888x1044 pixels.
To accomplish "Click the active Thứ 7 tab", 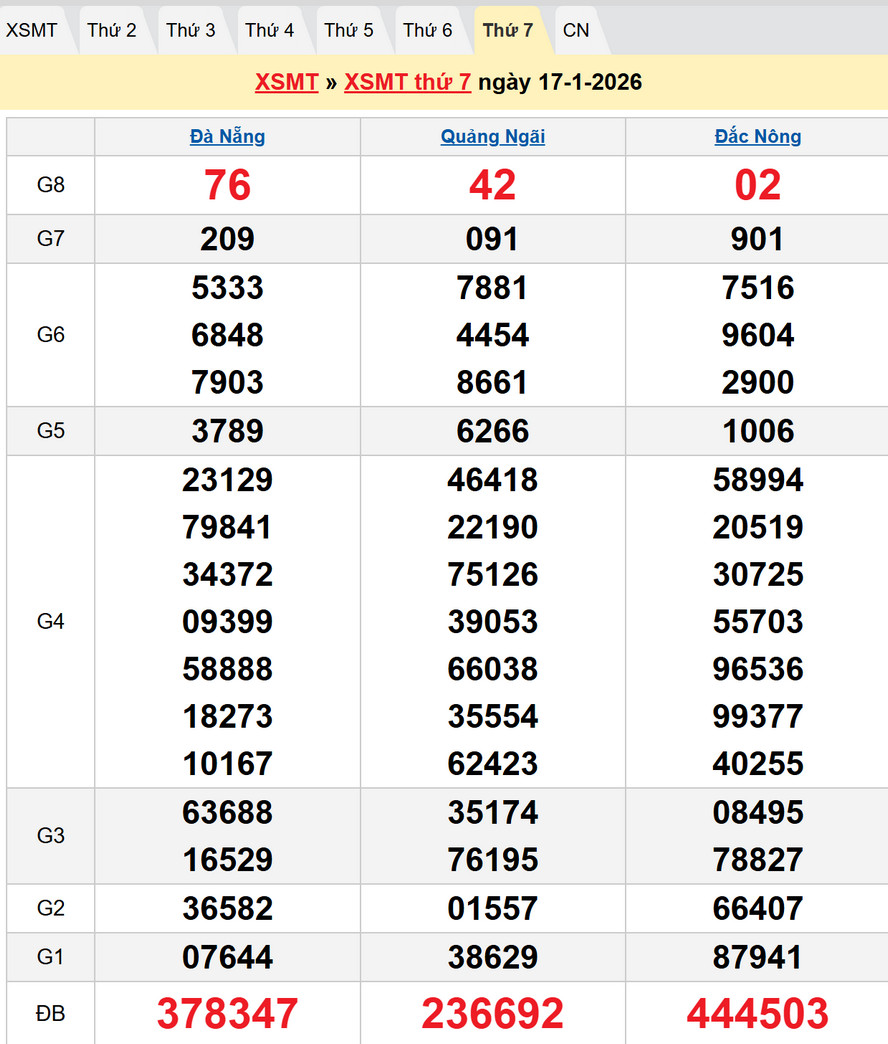I will click(x=507, y=30).
